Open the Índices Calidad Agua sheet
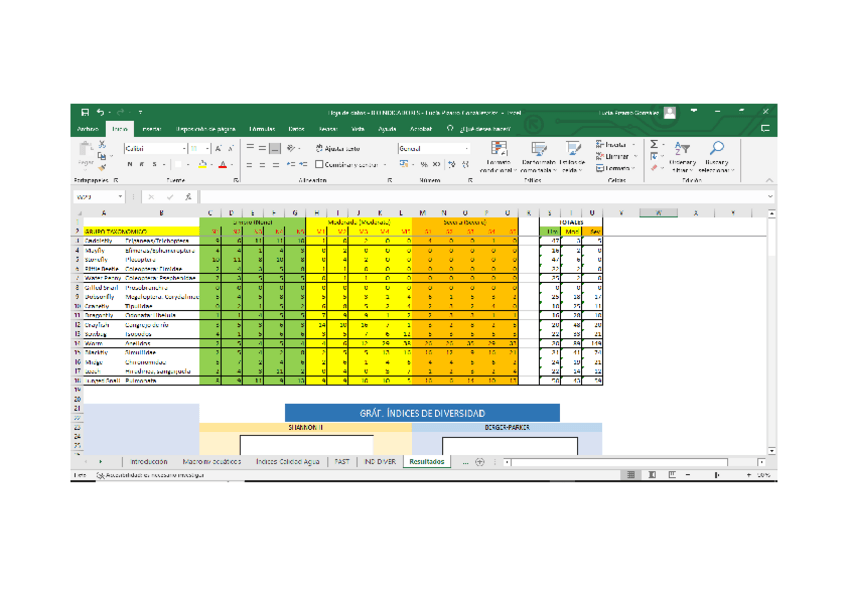The height and width of the screenshot is (599, 848). pyautogui.click(x=287, y=462)
